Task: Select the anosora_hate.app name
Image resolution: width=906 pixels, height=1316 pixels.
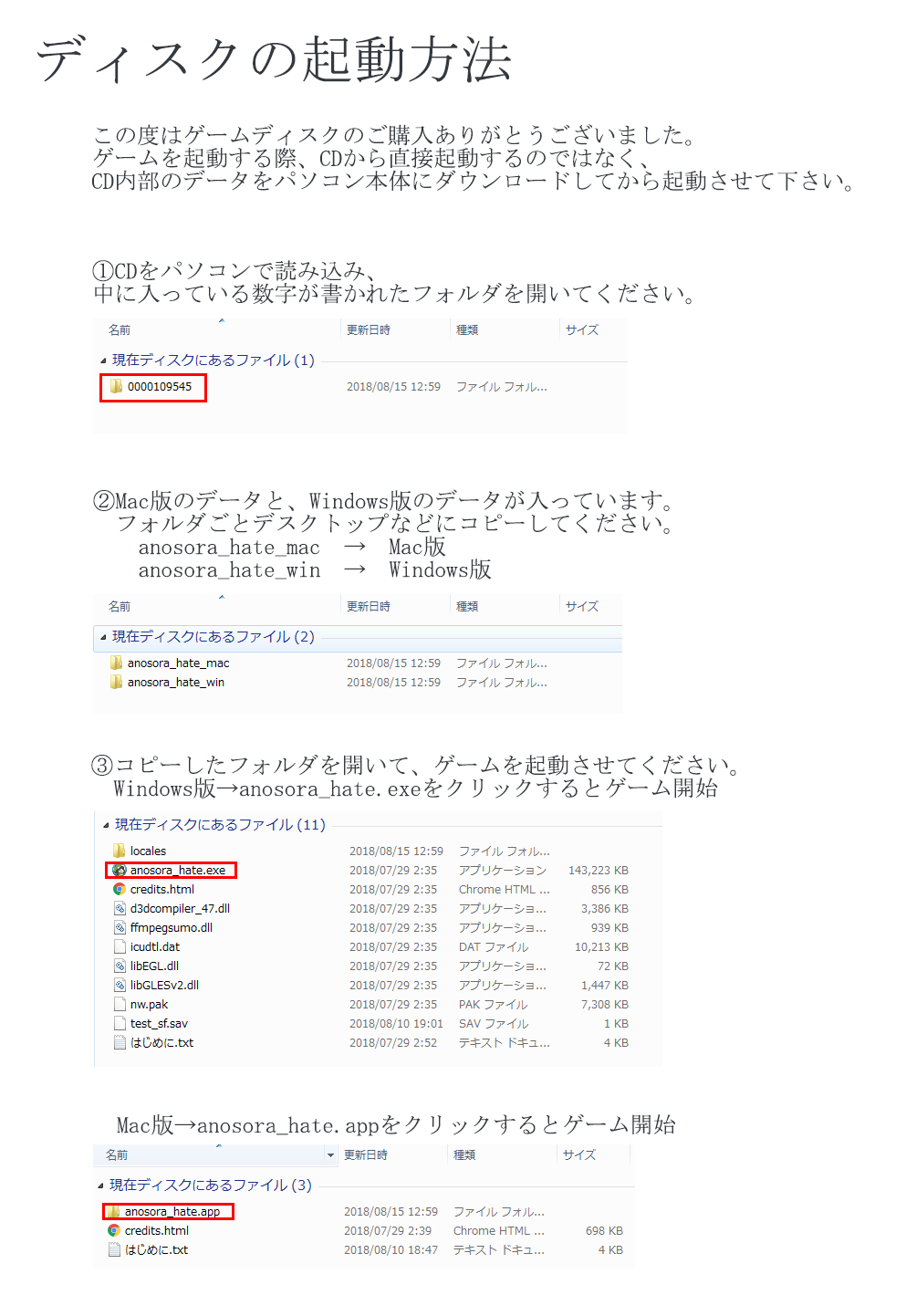Action: click(172, 1212)
